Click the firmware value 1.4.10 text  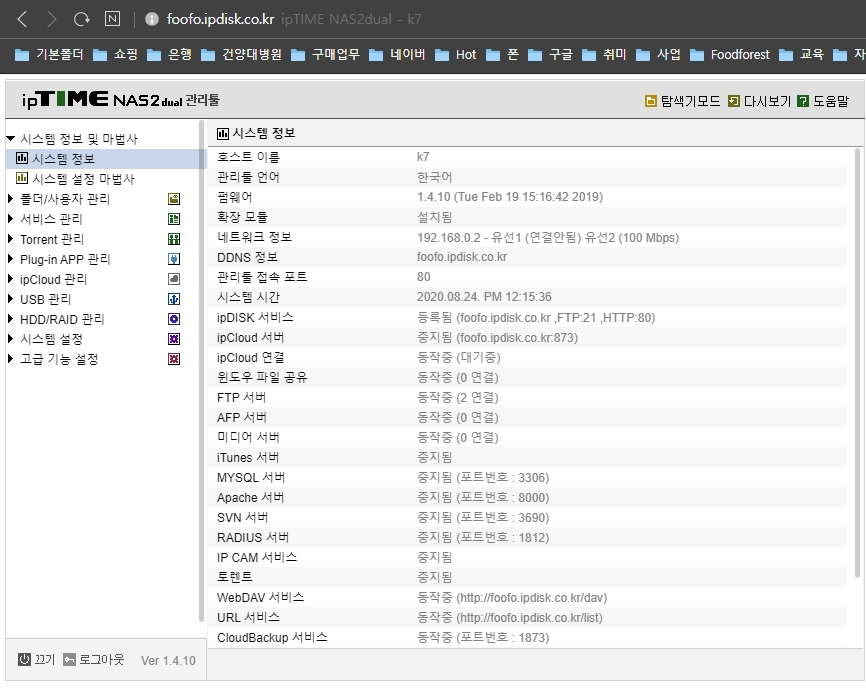tap(510, 197)
